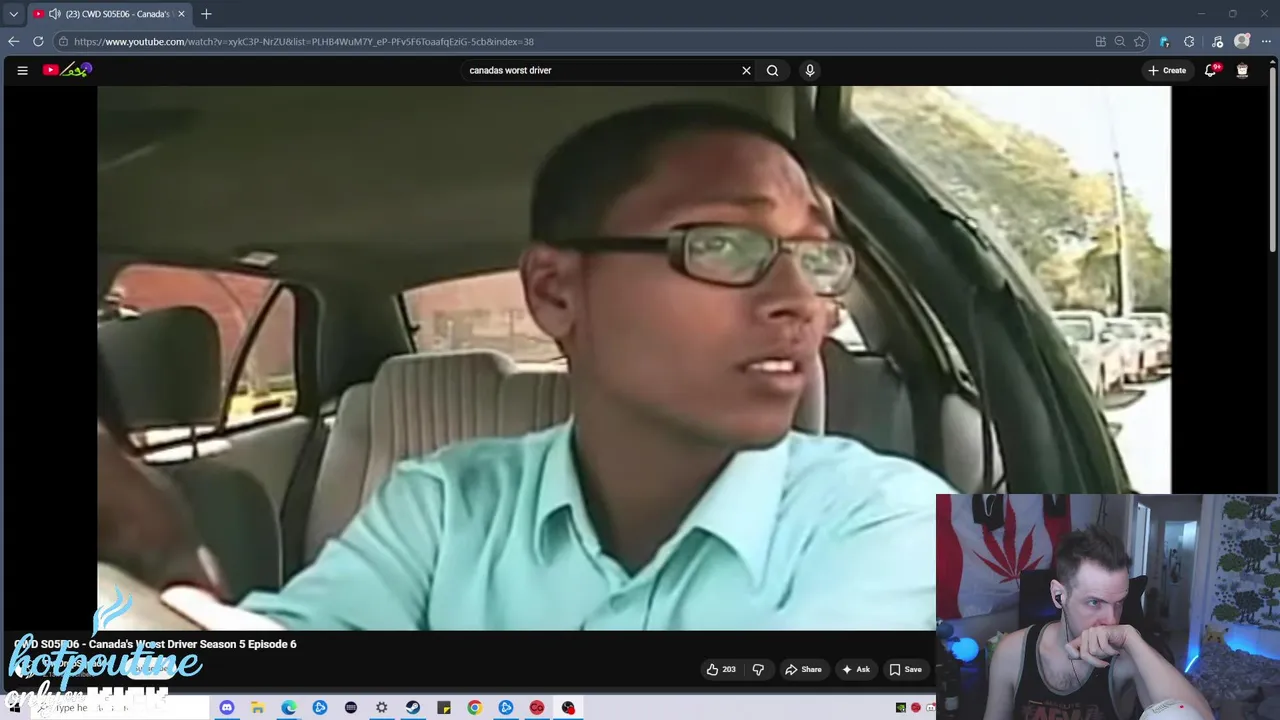1280x720 pixels.
Task: Save video to a playlist
Action: click(906, 669)
